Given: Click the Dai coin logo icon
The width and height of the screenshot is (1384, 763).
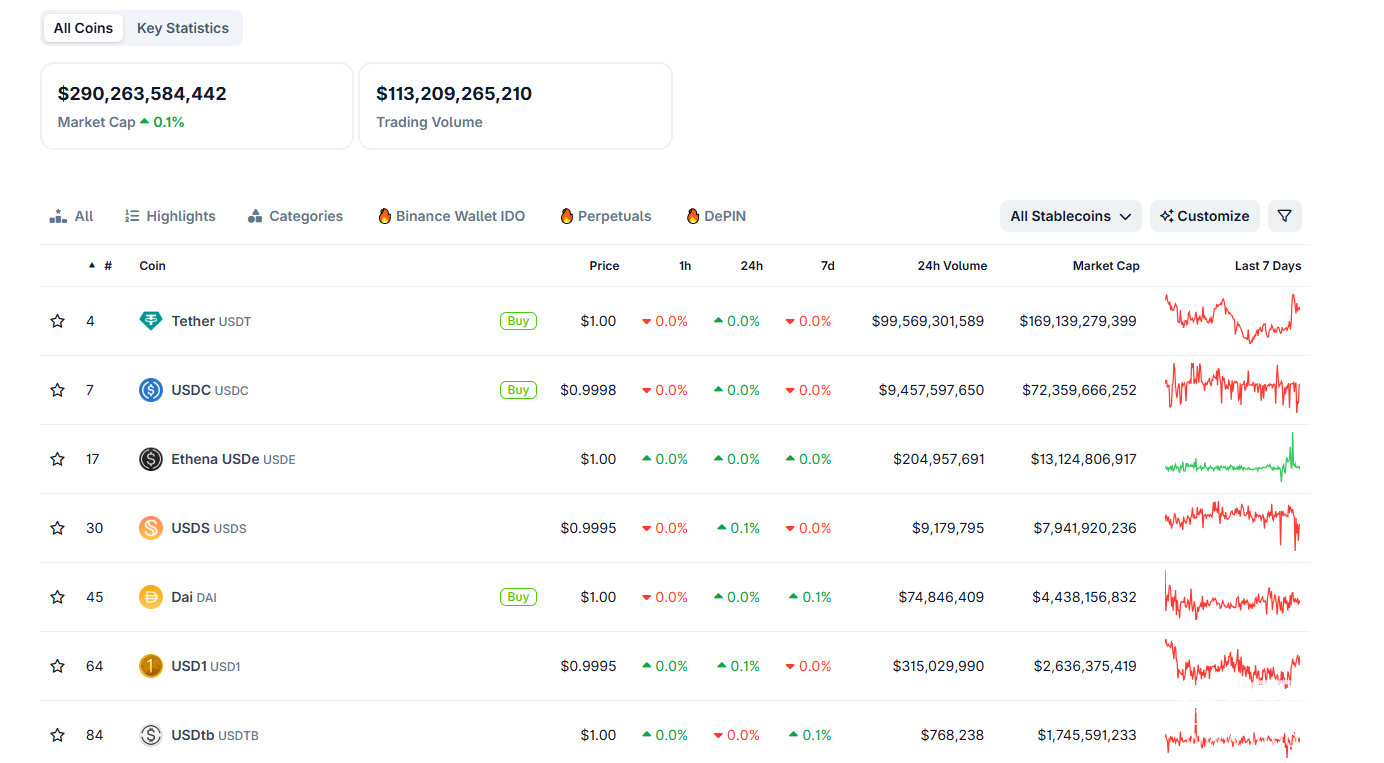Looking at the screenshot, I should pos(150,597).
